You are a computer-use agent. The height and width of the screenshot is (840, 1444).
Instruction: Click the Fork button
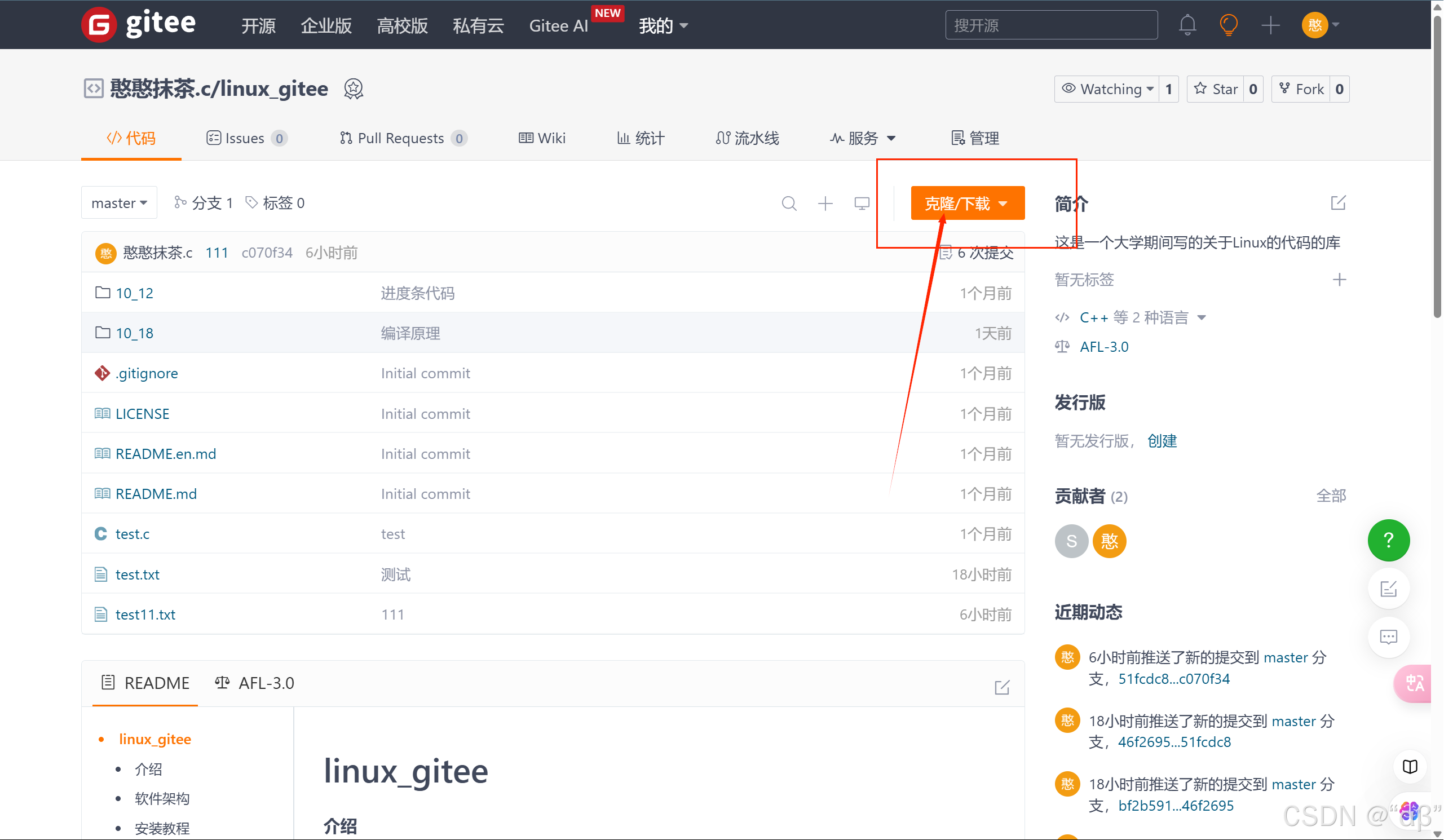click(x=1301, y=89)
